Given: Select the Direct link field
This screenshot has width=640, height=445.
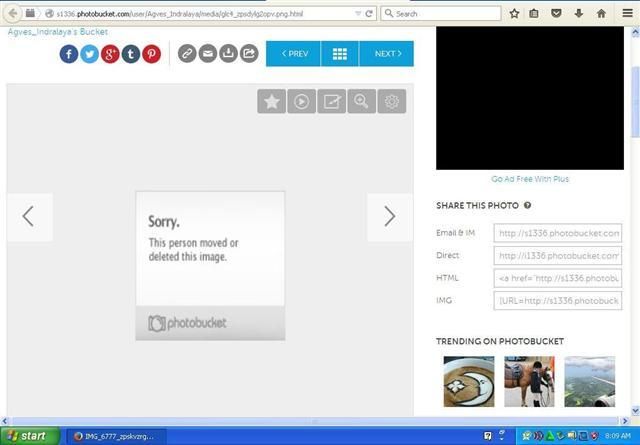Looking at the screenshot, I should point(558,256).
